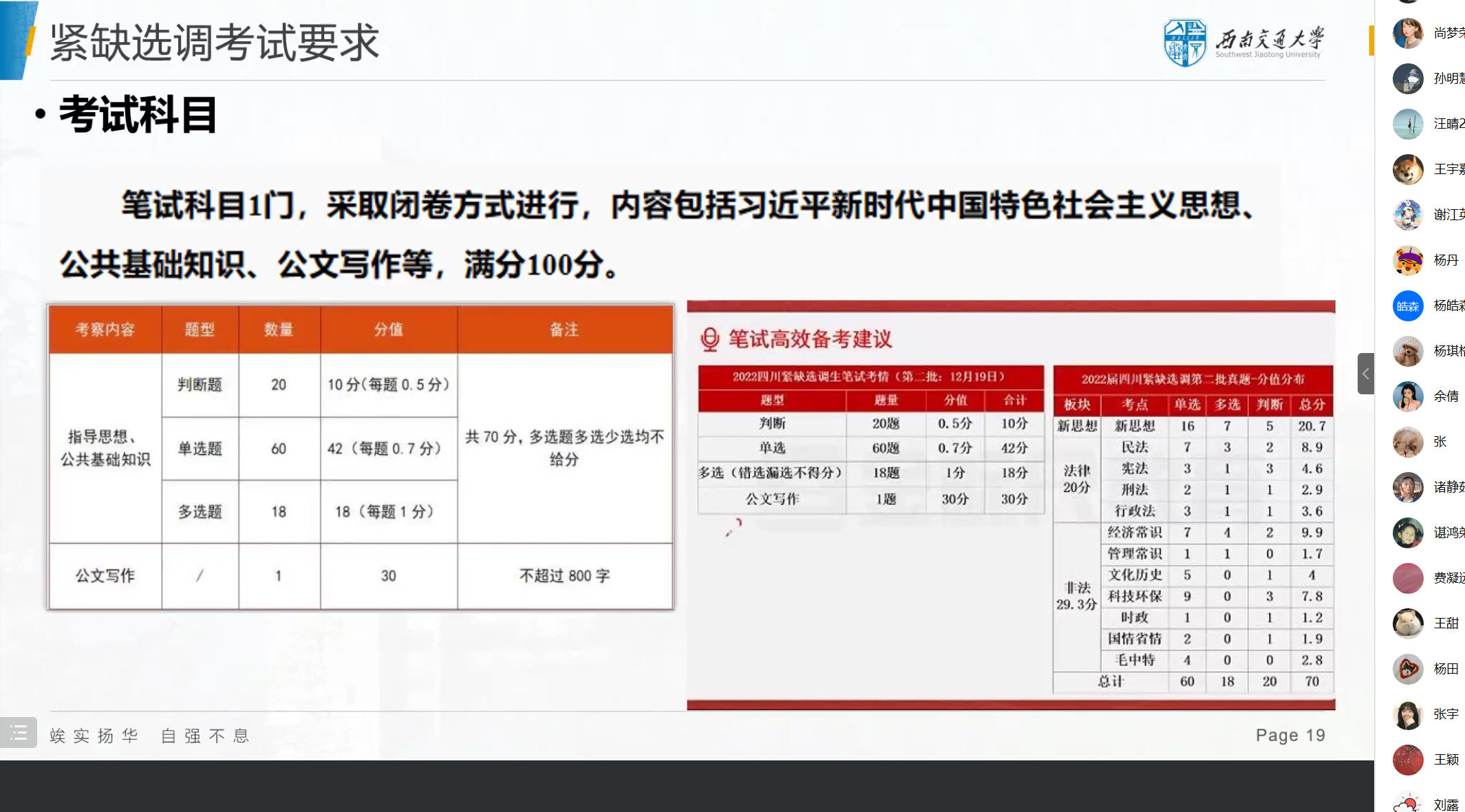The height and width of the screenshot is (812, 1465).
Task: Collapse participant panel with the side chevron
Action: (1365, 374)
